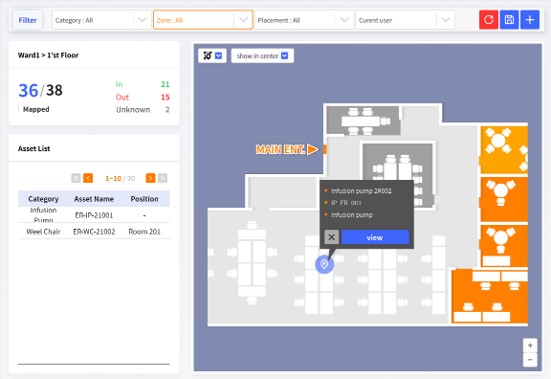
Task: Open the Current user dropdown
Action: point(405,20)
